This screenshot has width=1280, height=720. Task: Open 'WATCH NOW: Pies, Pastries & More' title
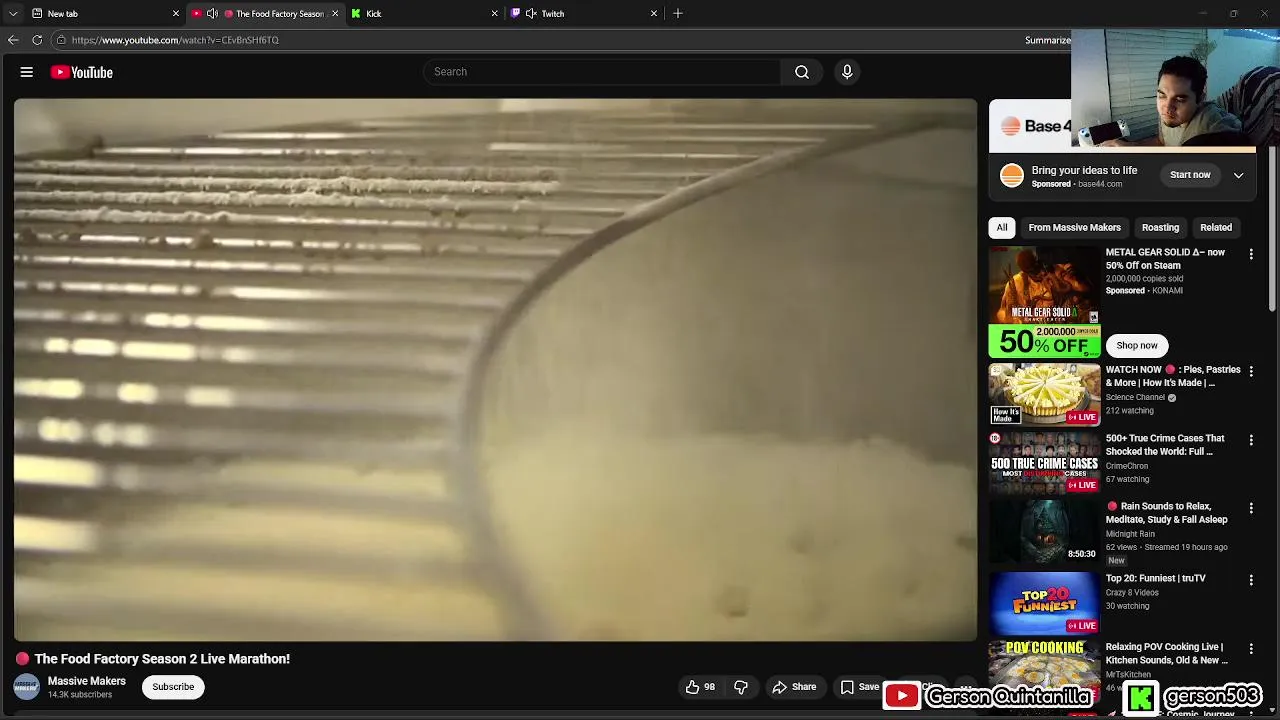pos(1173,376)
